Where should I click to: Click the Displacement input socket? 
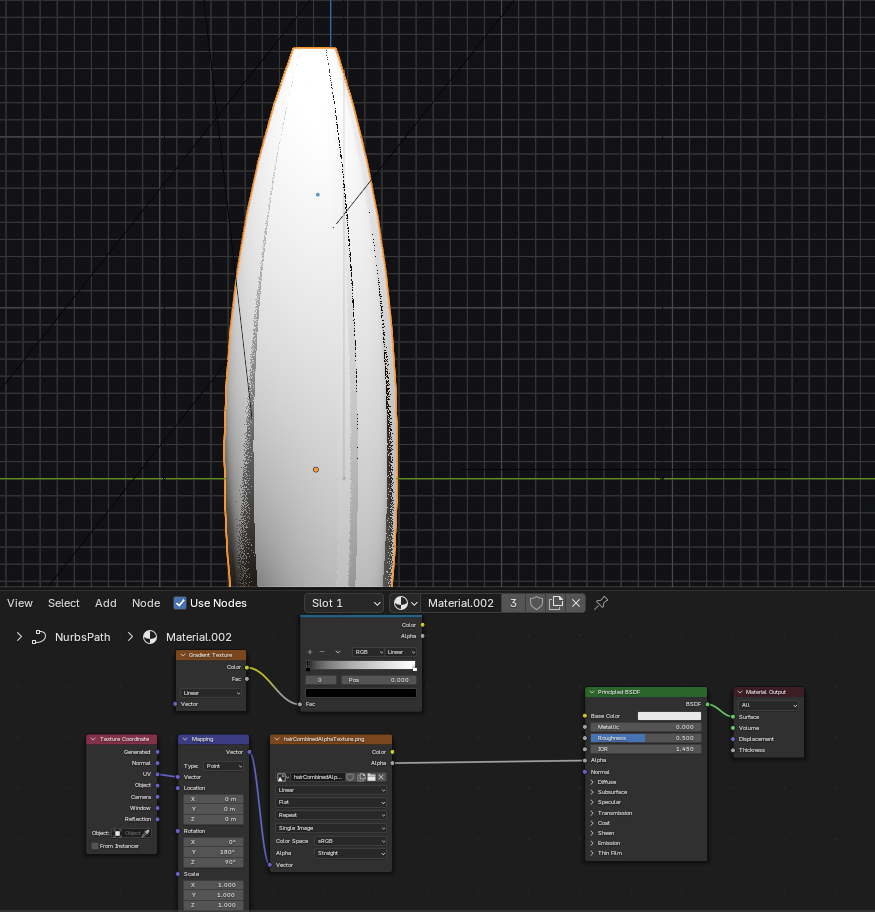(733, 739)
